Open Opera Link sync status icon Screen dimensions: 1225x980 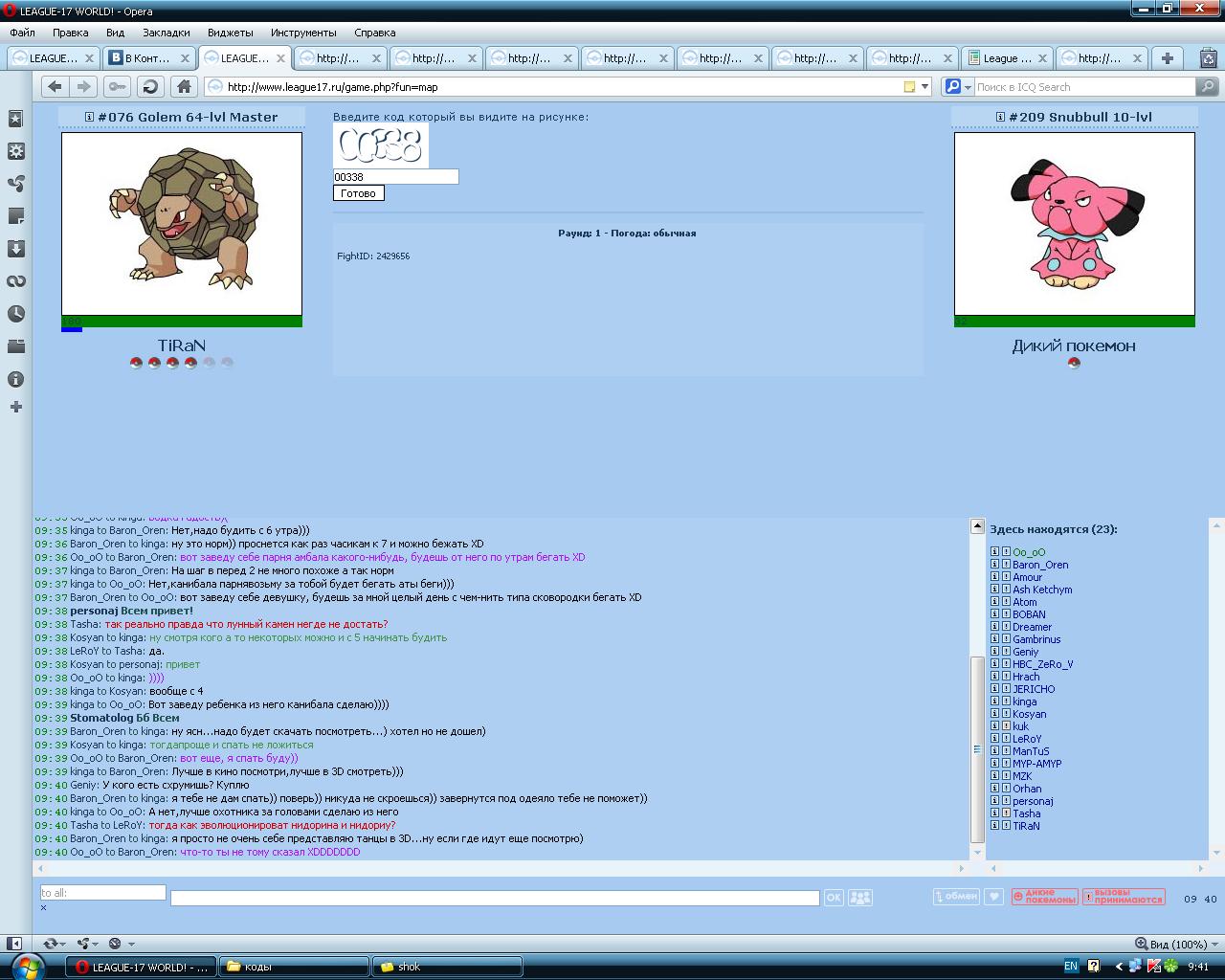(x=50, y=944)
